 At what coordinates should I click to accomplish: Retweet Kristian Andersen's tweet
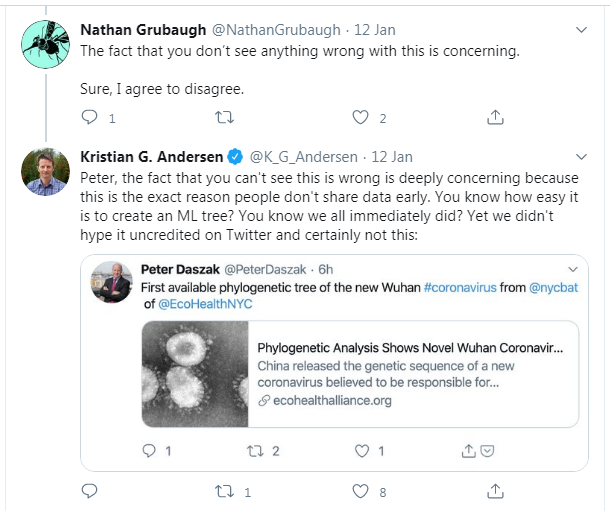[225, 491]
